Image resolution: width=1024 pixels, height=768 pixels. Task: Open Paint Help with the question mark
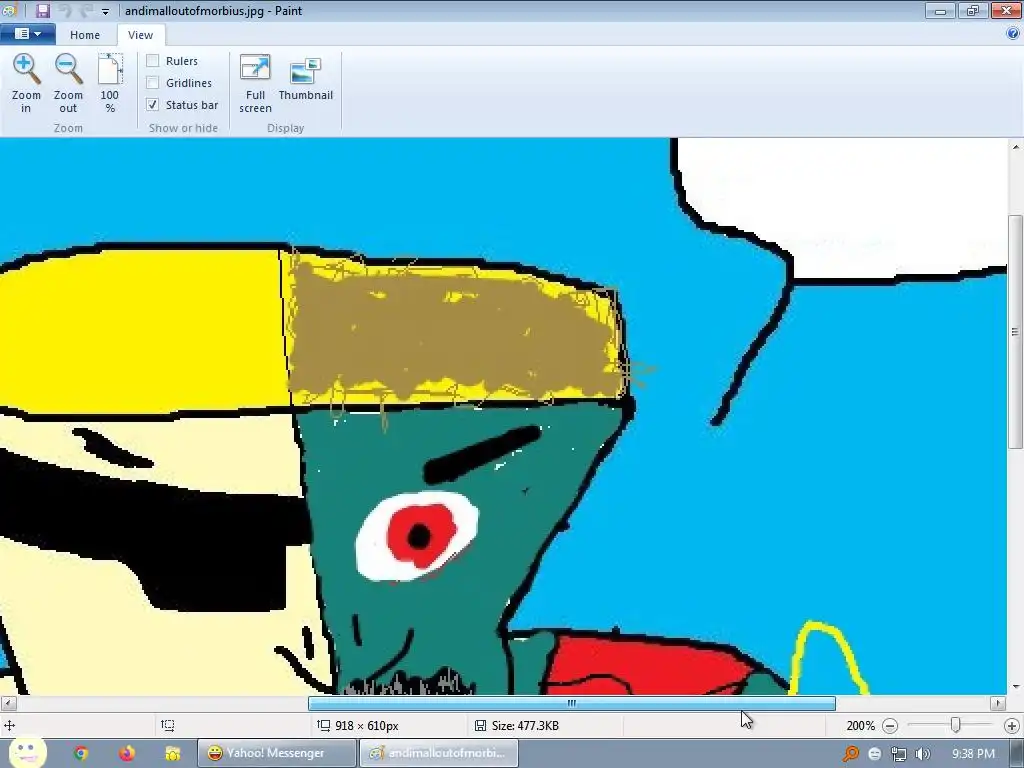click(1013, 34)
